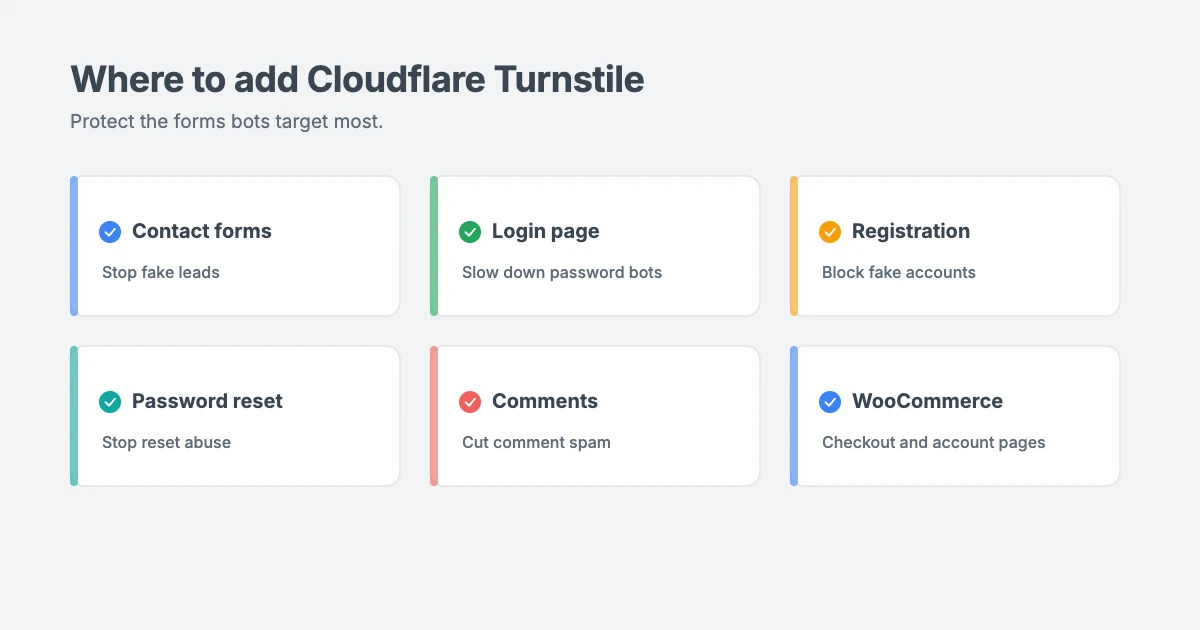Click the blue checkmark icon beside WooCommerce
Image resolution: width=1200 pixels, height=630 pixels.
[830, 402]
